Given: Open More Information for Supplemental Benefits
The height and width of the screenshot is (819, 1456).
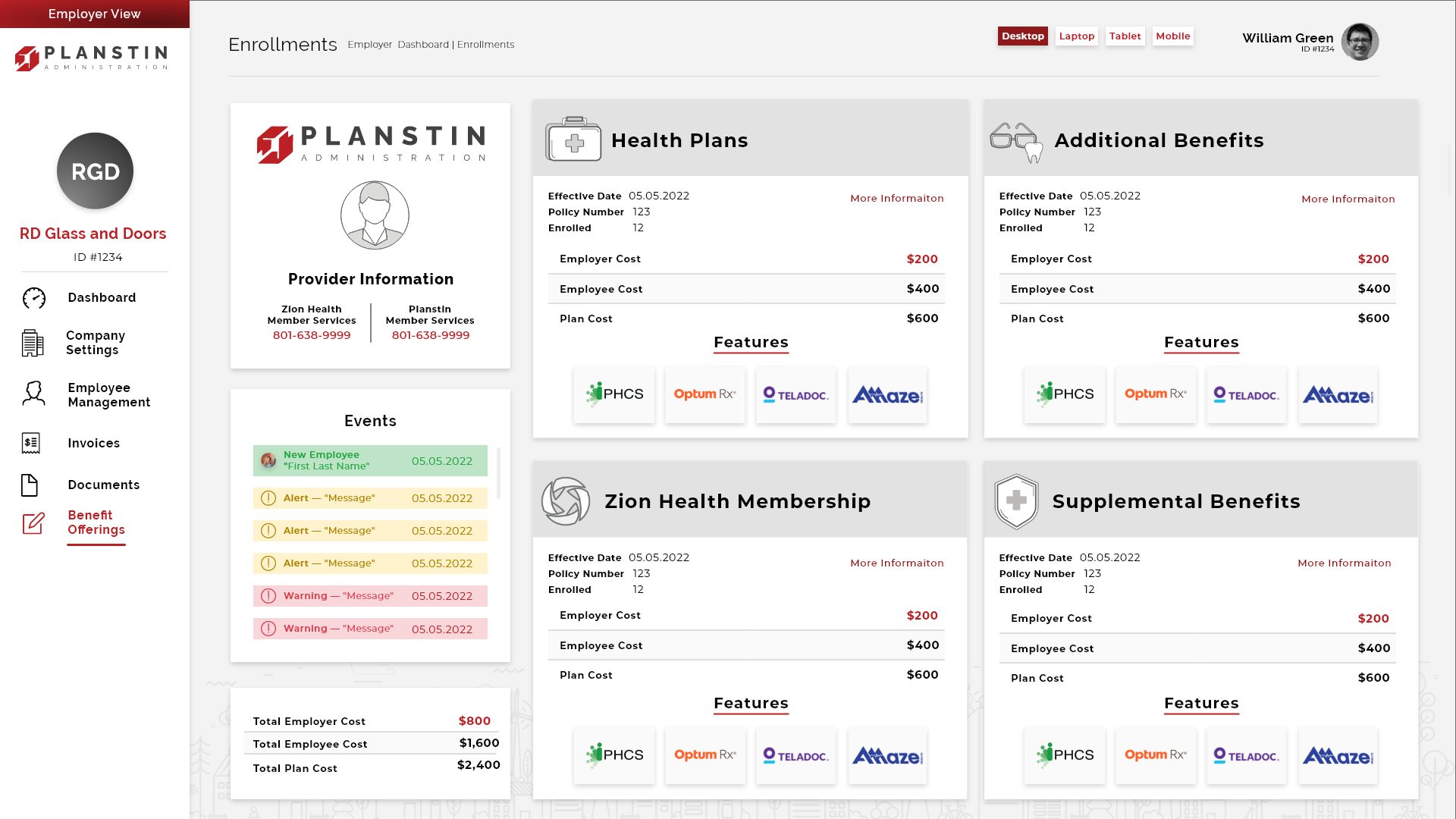Looking at the screenshot, I should pos(1344,563).
